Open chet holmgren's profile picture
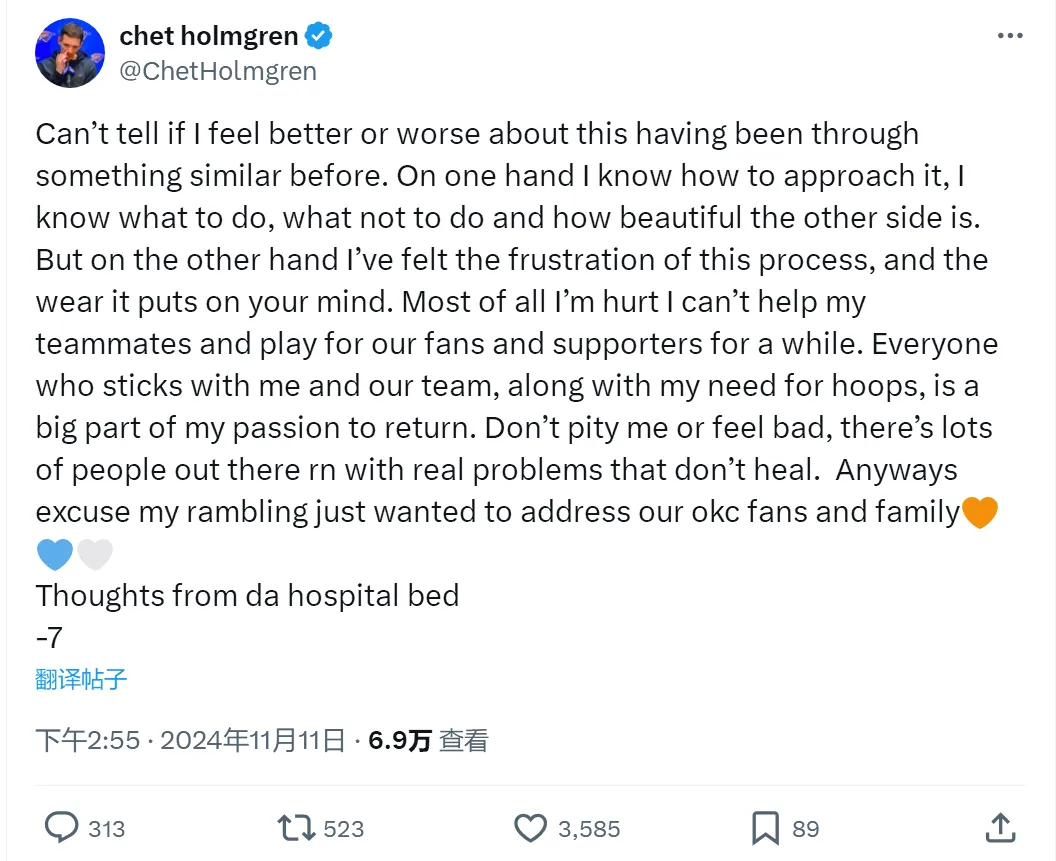The width and height of the screenshot is (1056, 861). coord(70,53)
